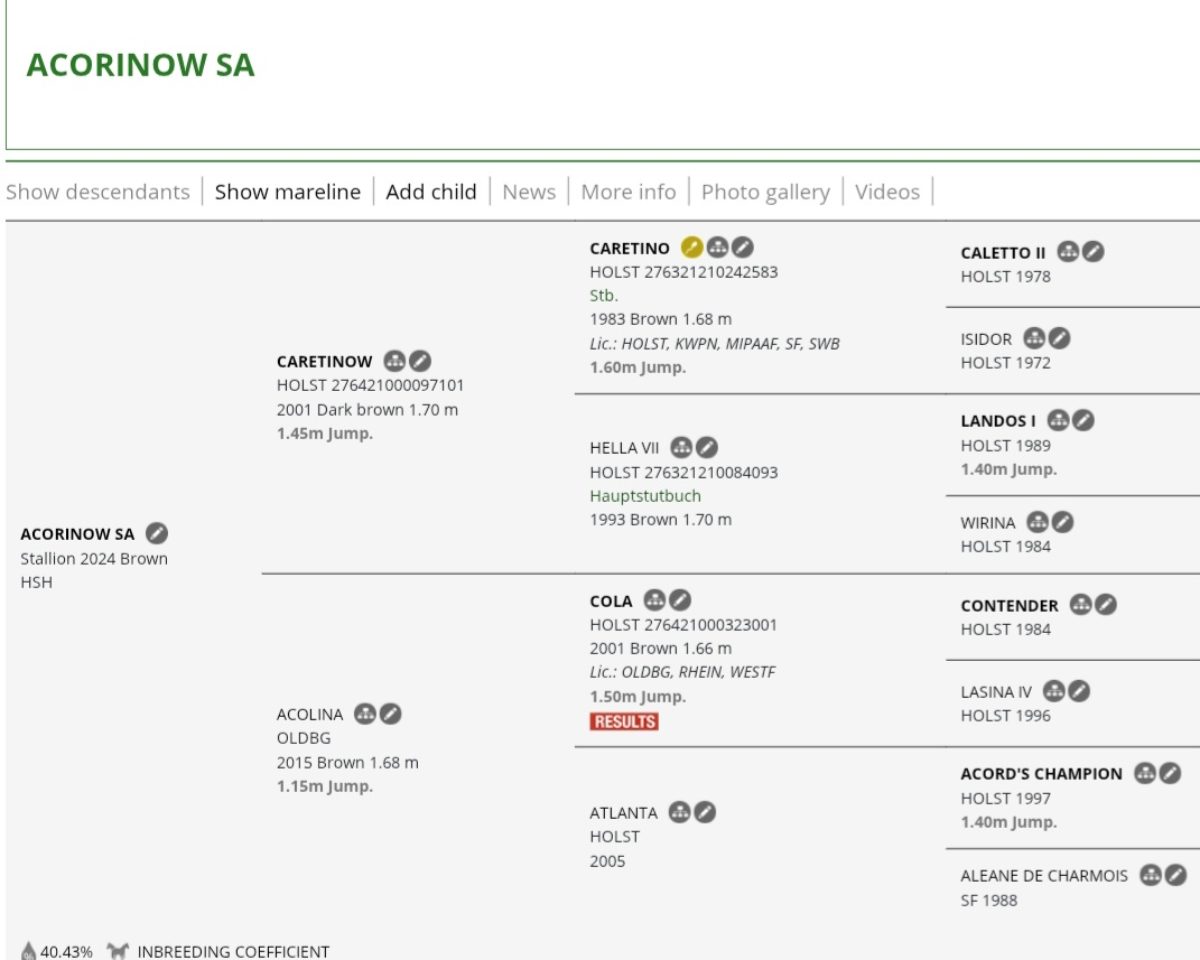The height and width of the screenshot is (960, 1200).
Task: Open the pedigree icon beside HELLA VII
Action: click(681, 447)
